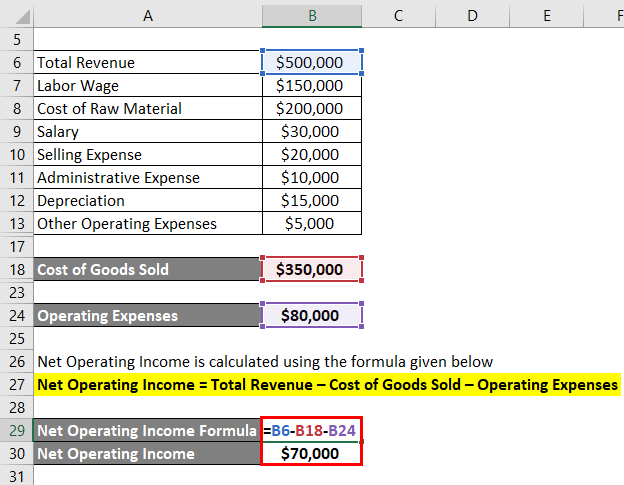
Task: Select the Selling Expense label cell
Action: pos(147,154)
